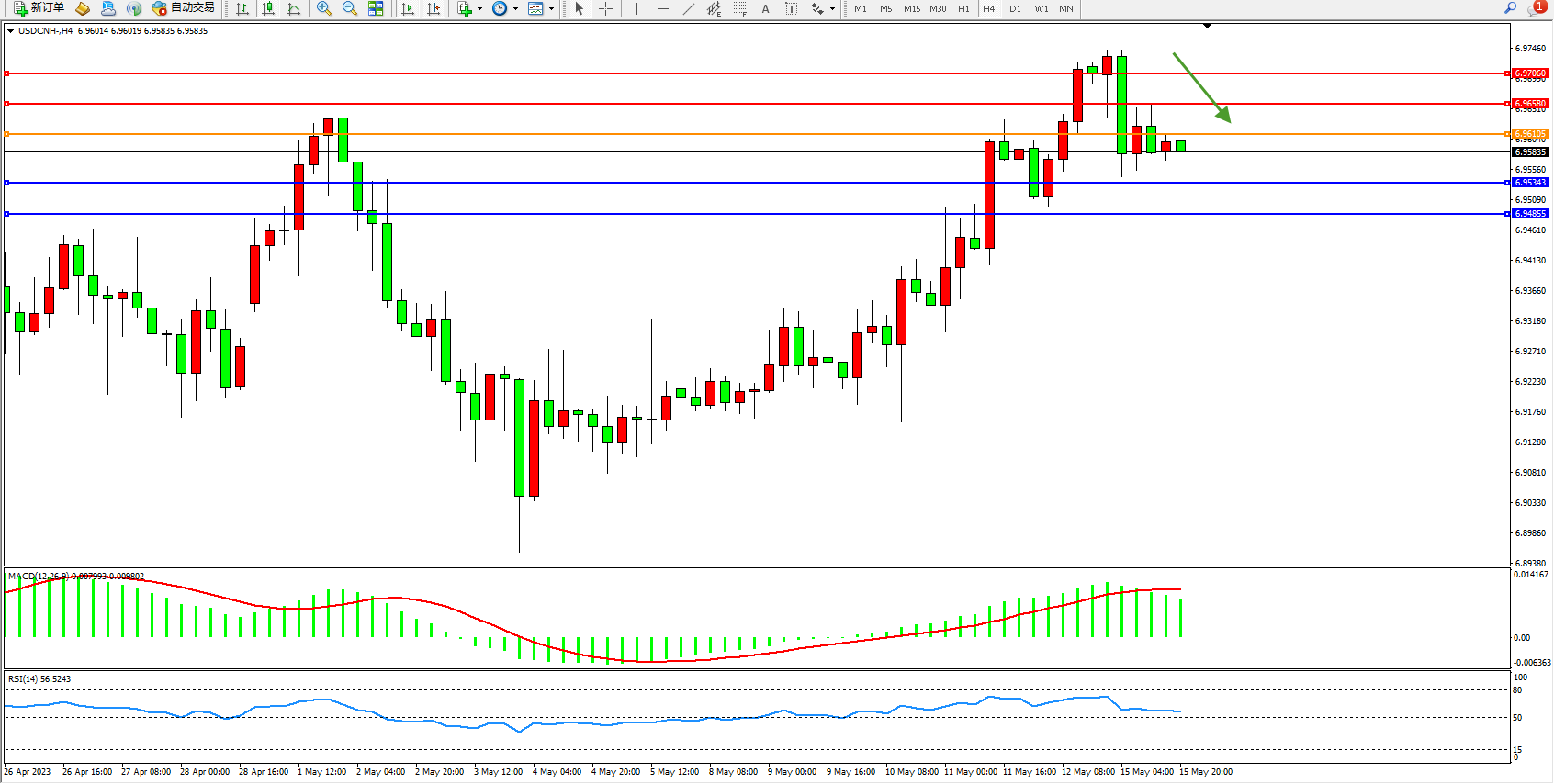This screenshot has height=784, width=1554.
Task: Select the crosshair tool
Action: pyautogui.click(x=605, y=8)
